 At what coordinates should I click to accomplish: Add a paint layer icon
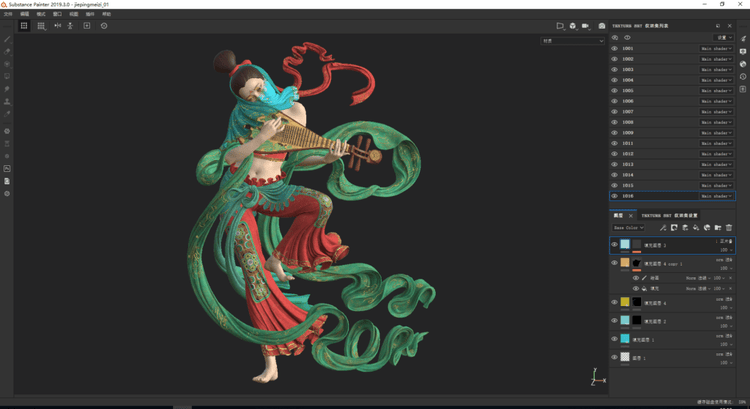(x=685, y=228)
